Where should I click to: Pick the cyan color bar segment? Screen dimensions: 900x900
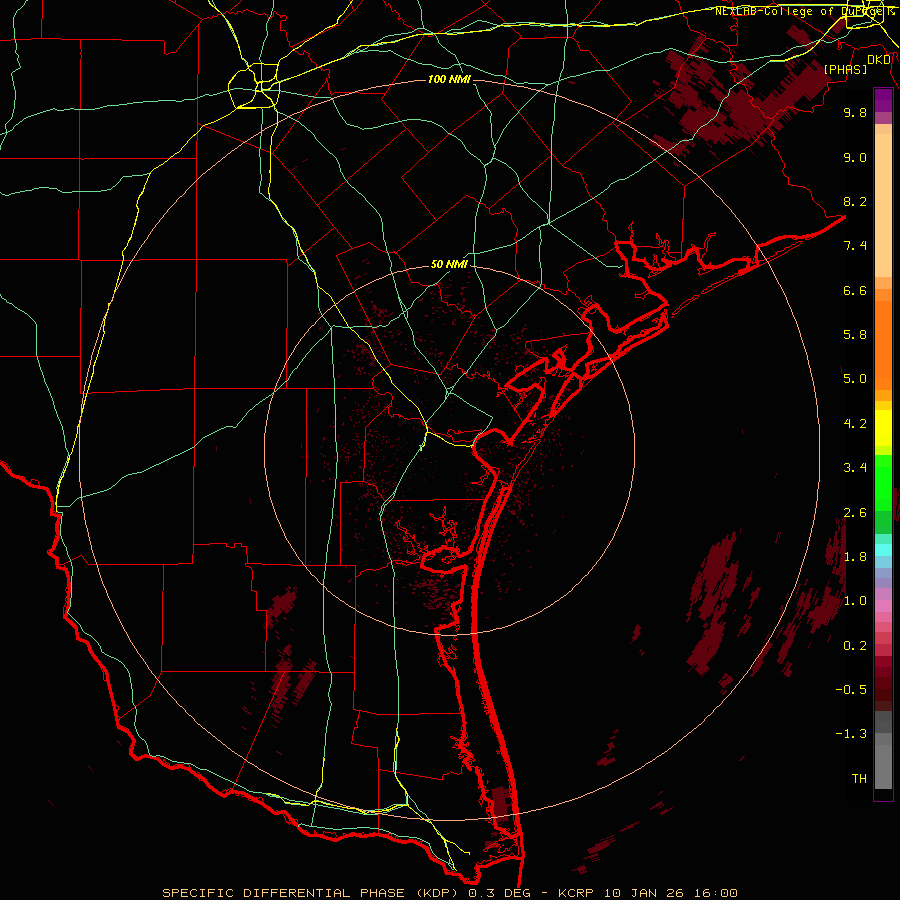tap(883, 550)
